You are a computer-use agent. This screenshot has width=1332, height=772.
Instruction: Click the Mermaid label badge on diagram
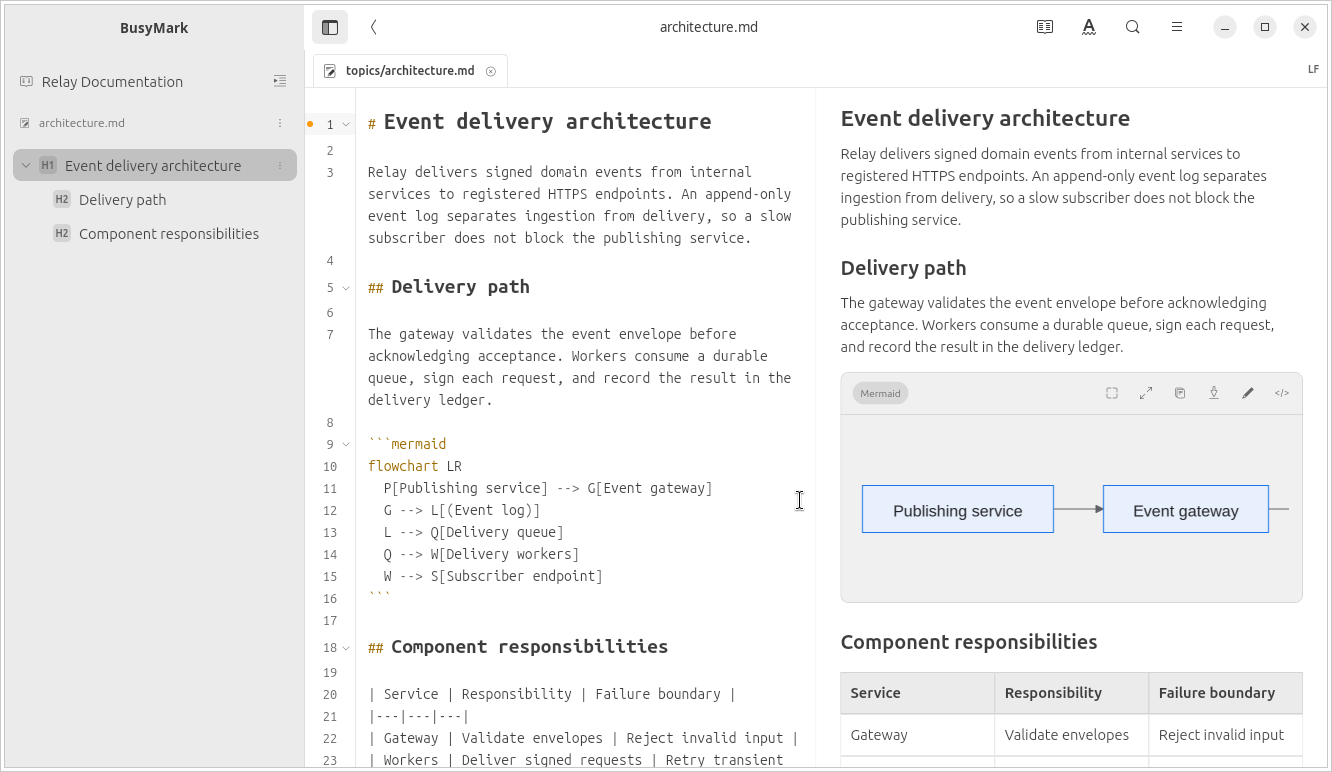(880, 393)
